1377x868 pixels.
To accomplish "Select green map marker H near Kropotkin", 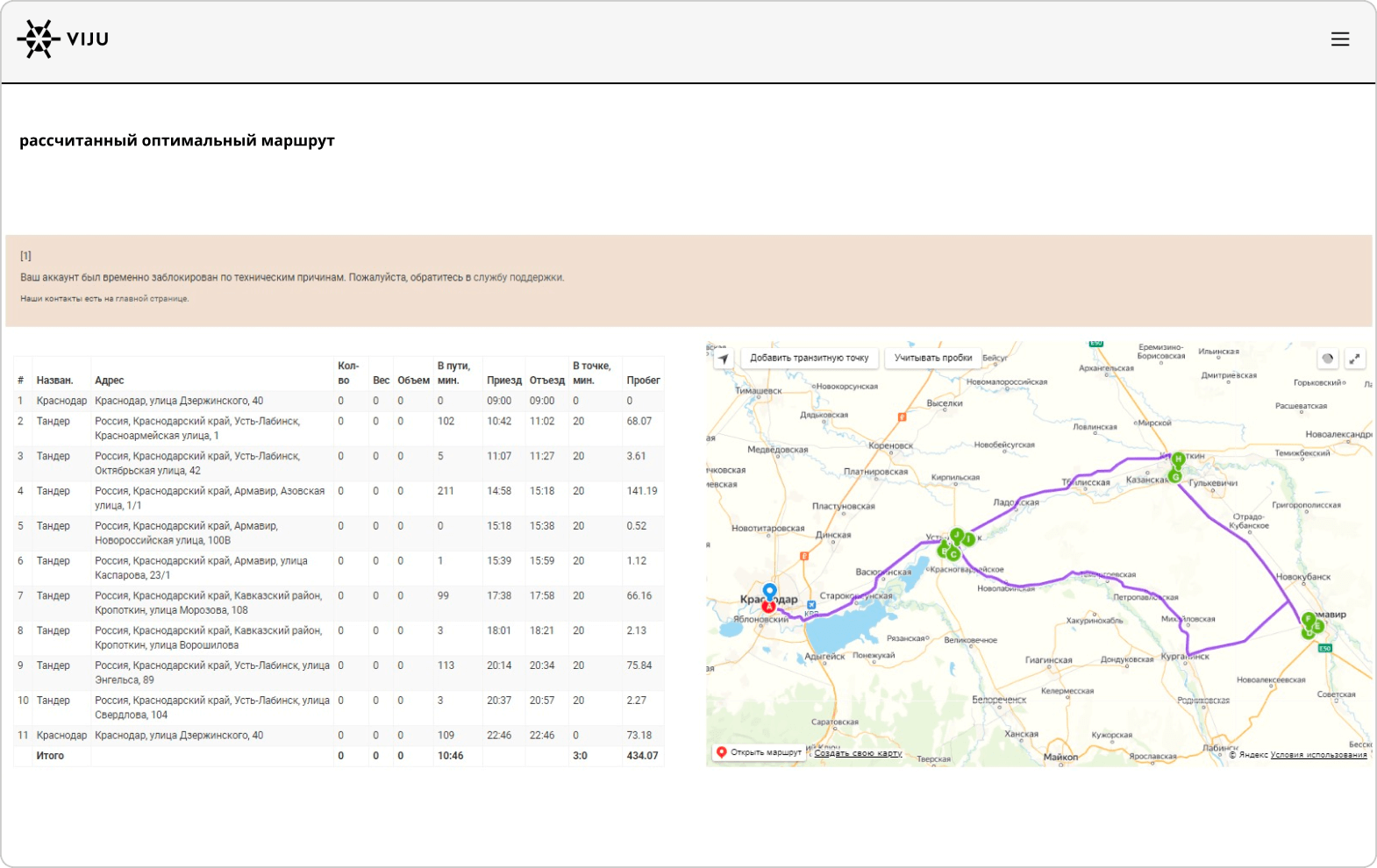I will pos(1178,459).
